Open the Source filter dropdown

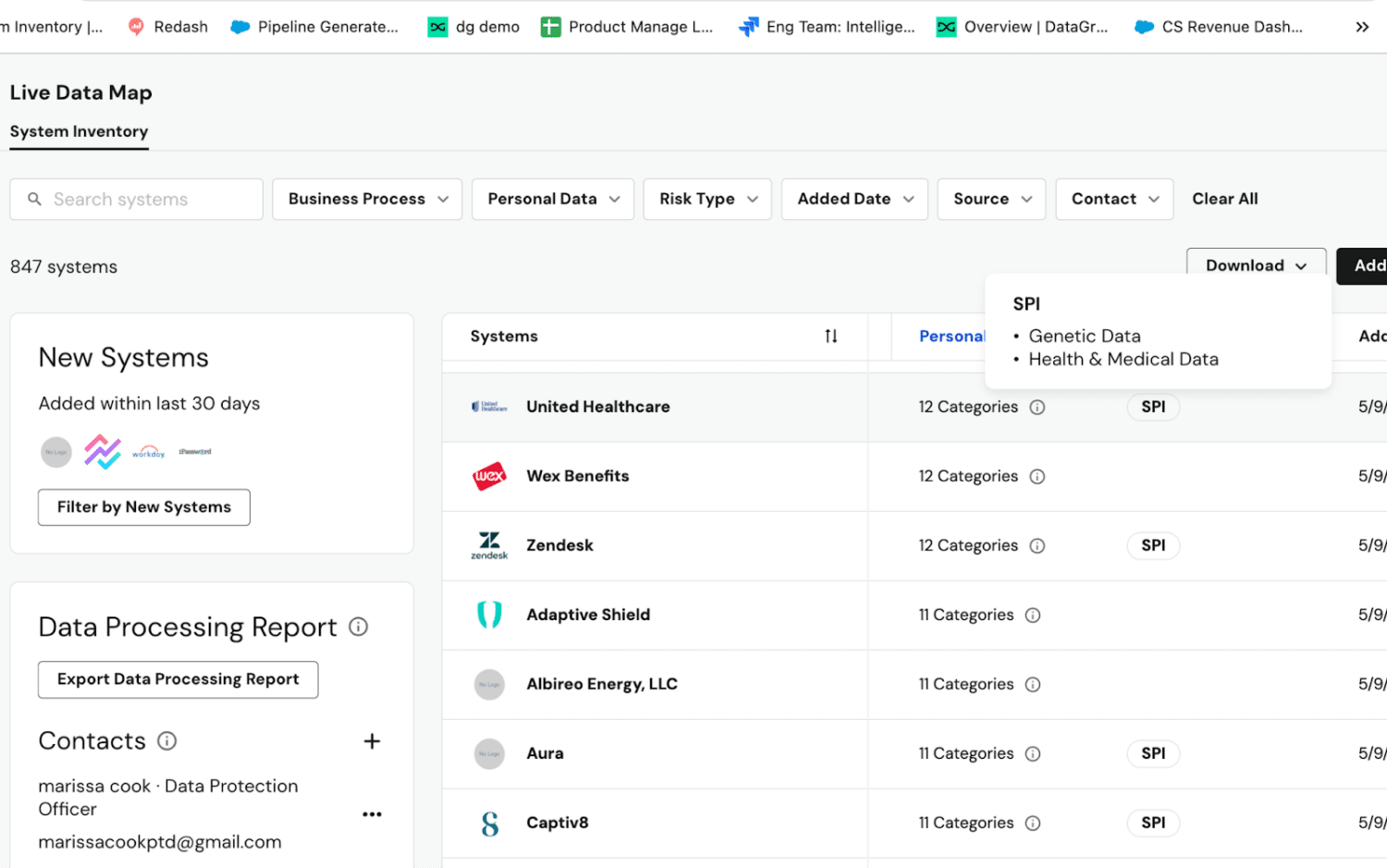tap(990, 199)
